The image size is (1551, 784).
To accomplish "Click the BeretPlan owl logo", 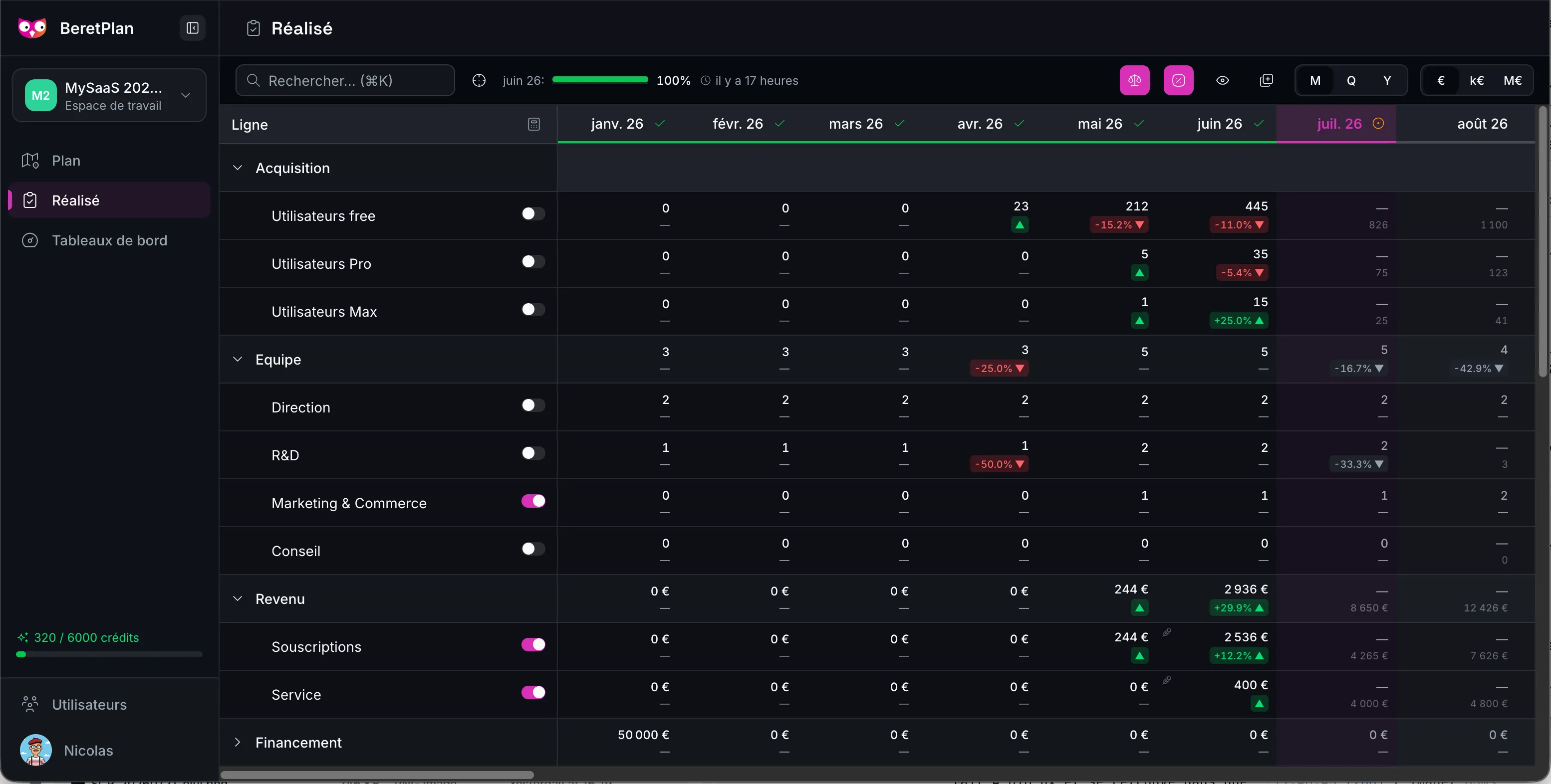I will (x=32, y=28).
